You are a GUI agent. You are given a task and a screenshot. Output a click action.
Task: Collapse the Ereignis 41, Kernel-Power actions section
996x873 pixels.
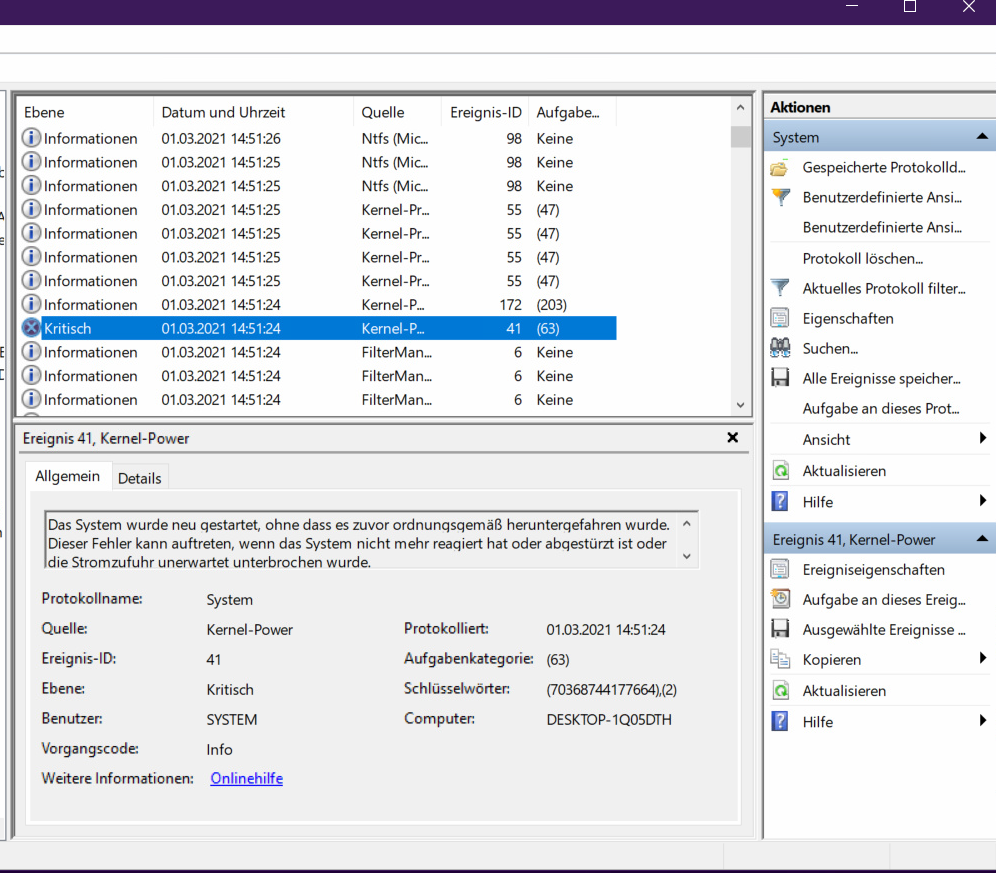pyautogui.click(x=981, y=539)
